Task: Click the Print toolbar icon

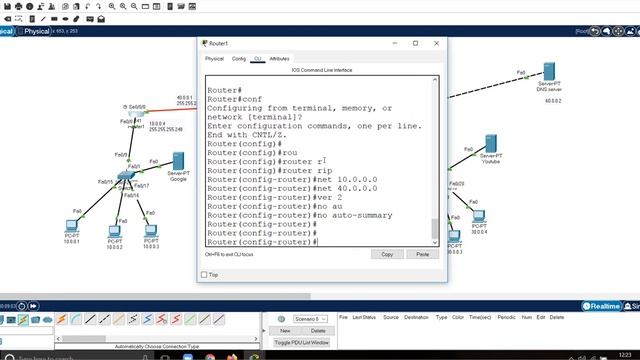Action: (x=18, y=7)
